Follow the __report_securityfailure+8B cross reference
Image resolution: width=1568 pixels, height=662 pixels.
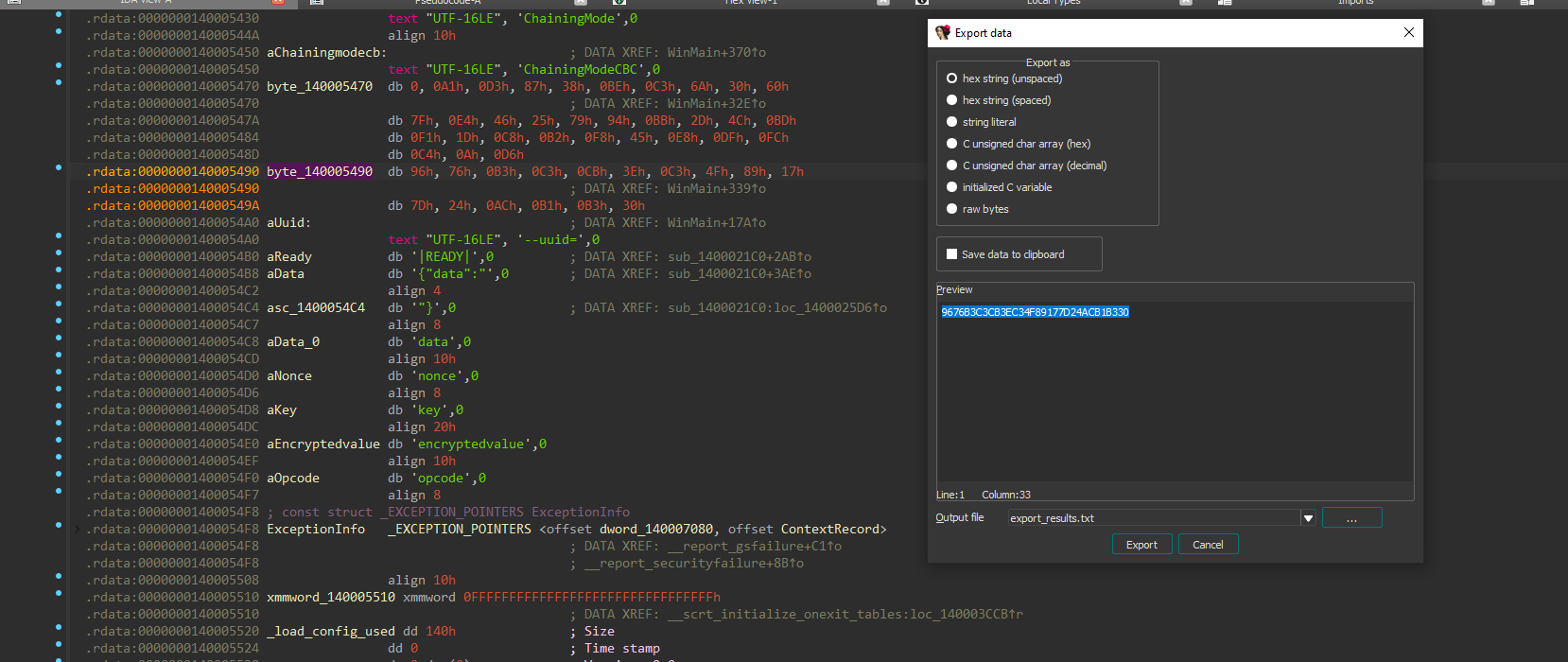[x=693, y=563]
